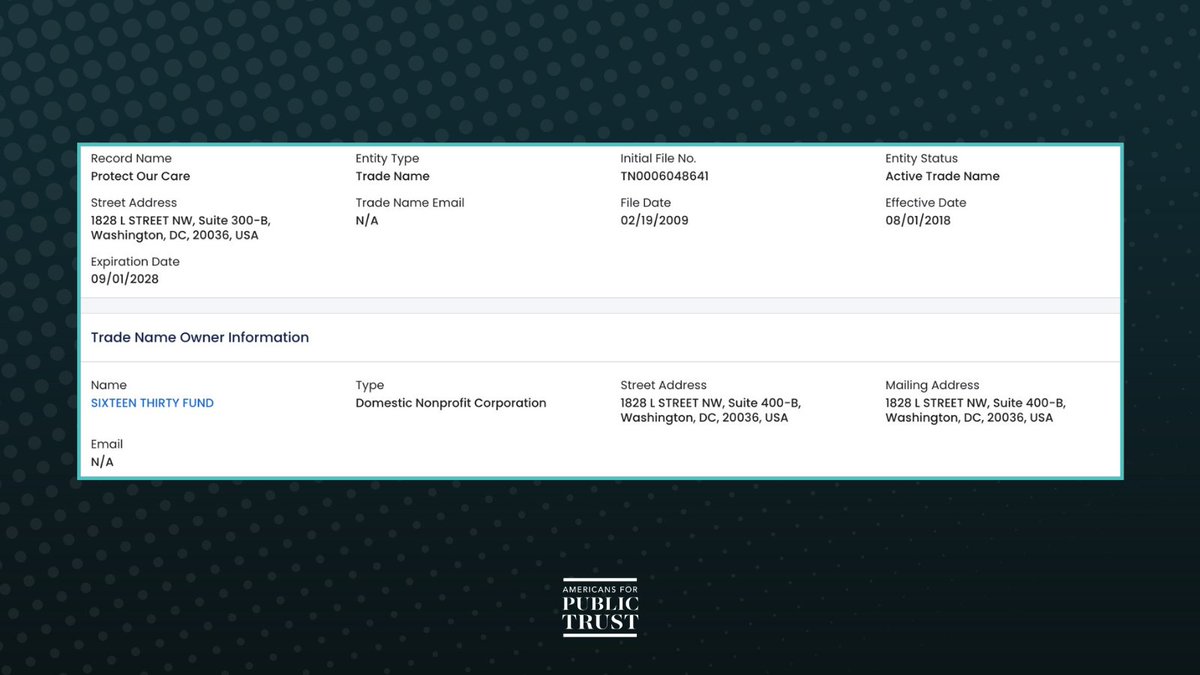This screenshot has height=675, width=1200.
Task: Click the Effective Date value 08/01/2018
Action: 918,220
